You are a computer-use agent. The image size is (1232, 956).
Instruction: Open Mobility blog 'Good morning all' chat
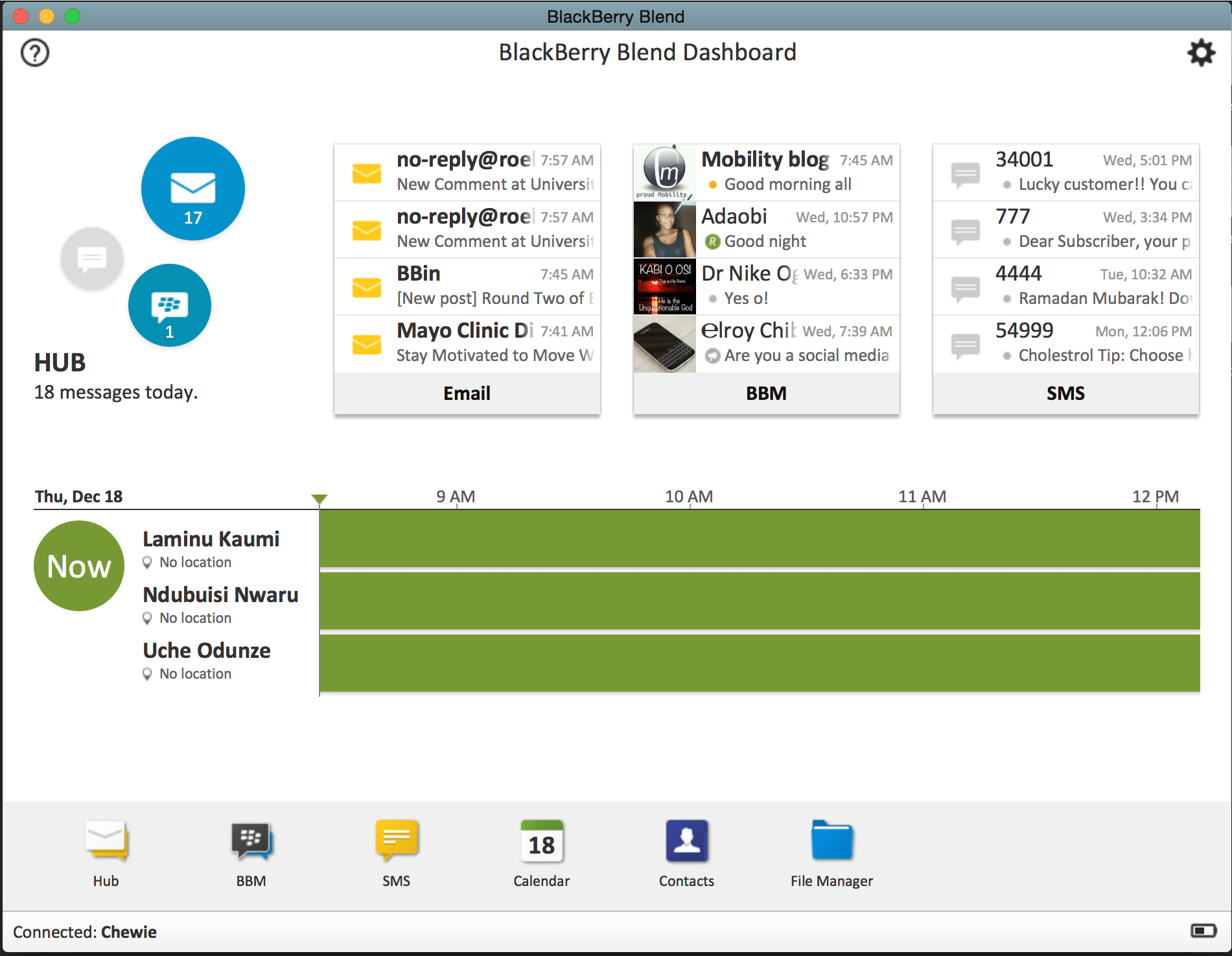[x=767, y=172]
